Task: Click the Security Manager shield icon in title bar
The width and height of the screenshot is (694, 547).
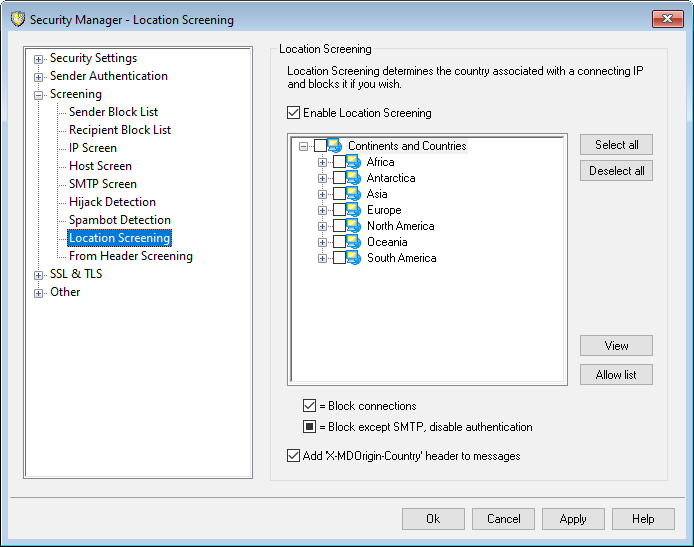Action: tap(16, 20)
